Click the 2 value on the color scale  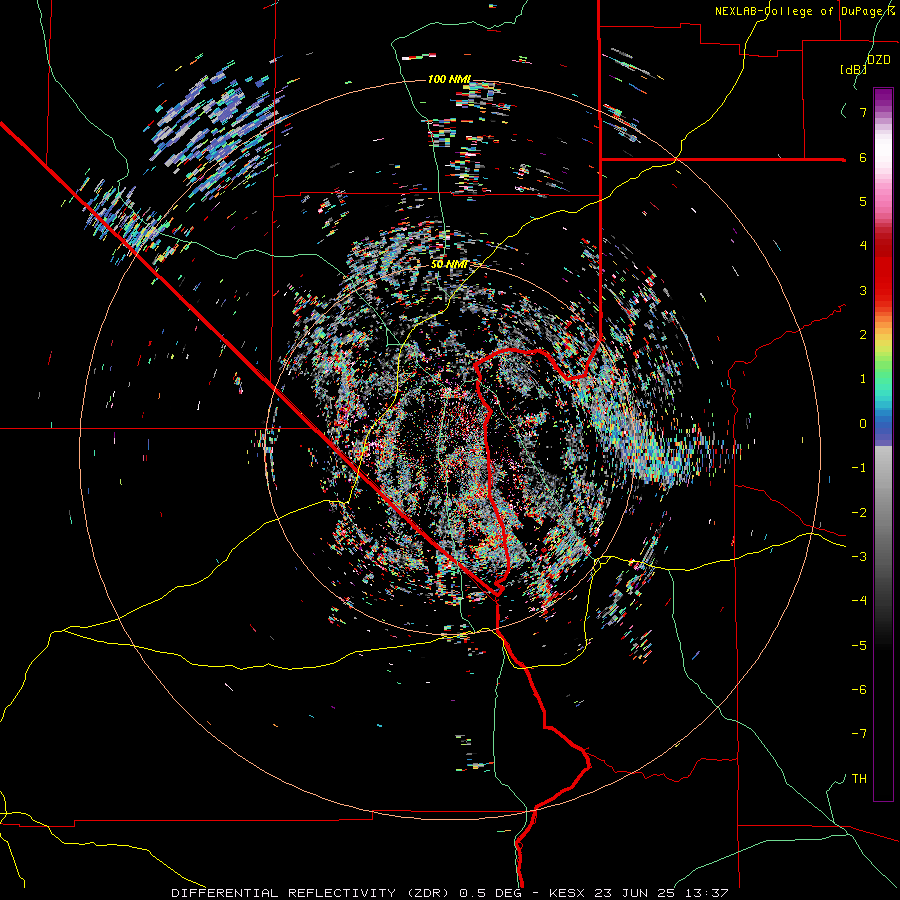pos(863,335)
